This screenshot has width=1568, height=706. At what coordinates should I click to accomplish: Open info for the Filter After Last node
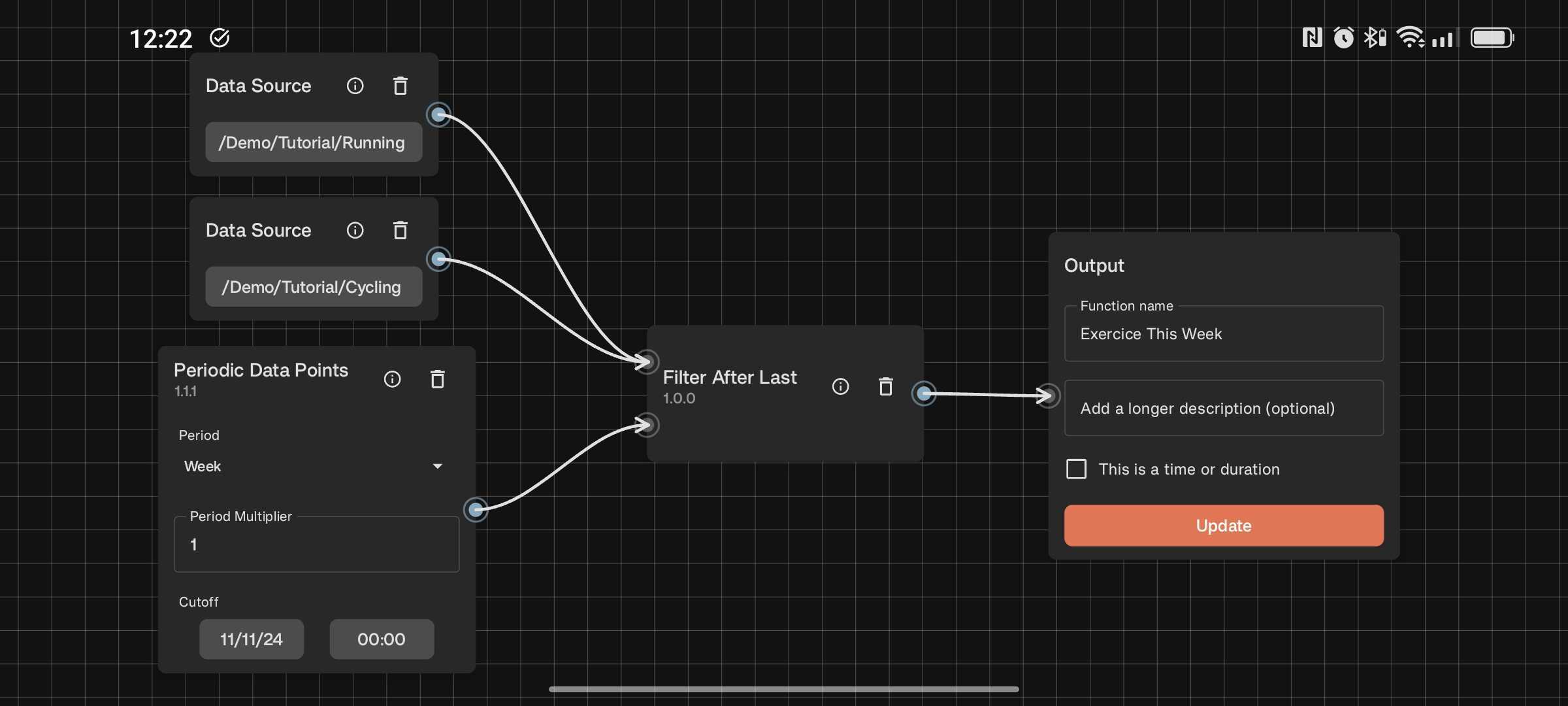pos(840,386)
